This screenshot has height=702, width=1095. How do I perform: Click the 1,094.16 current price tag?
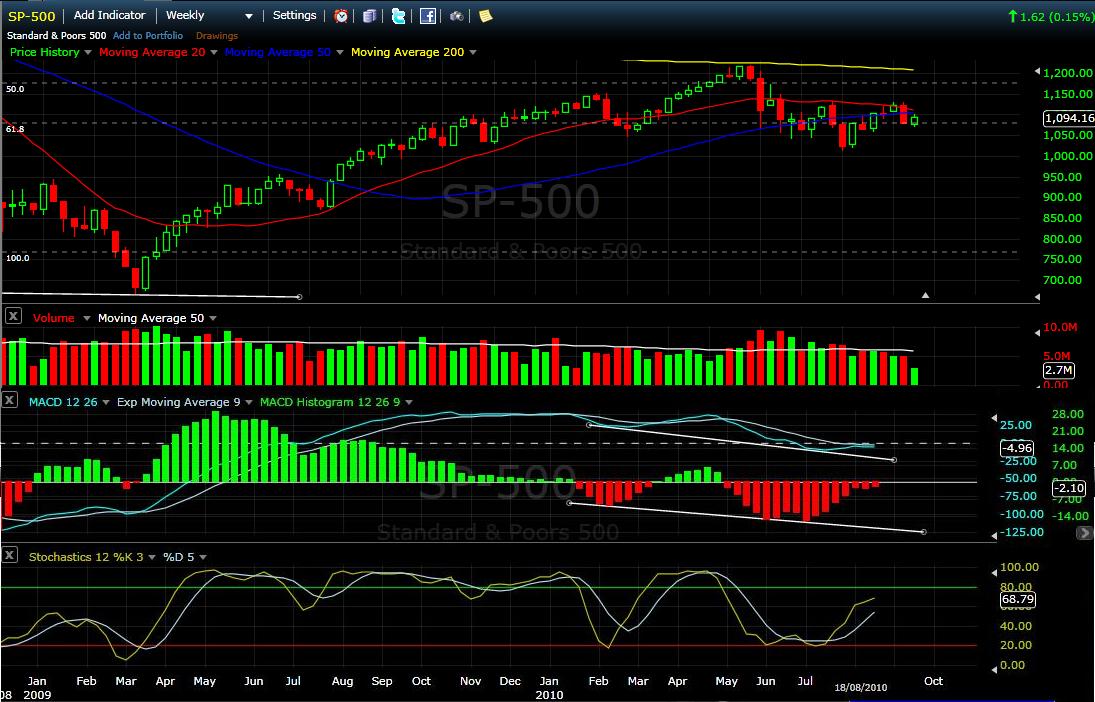pos(1068,118)
